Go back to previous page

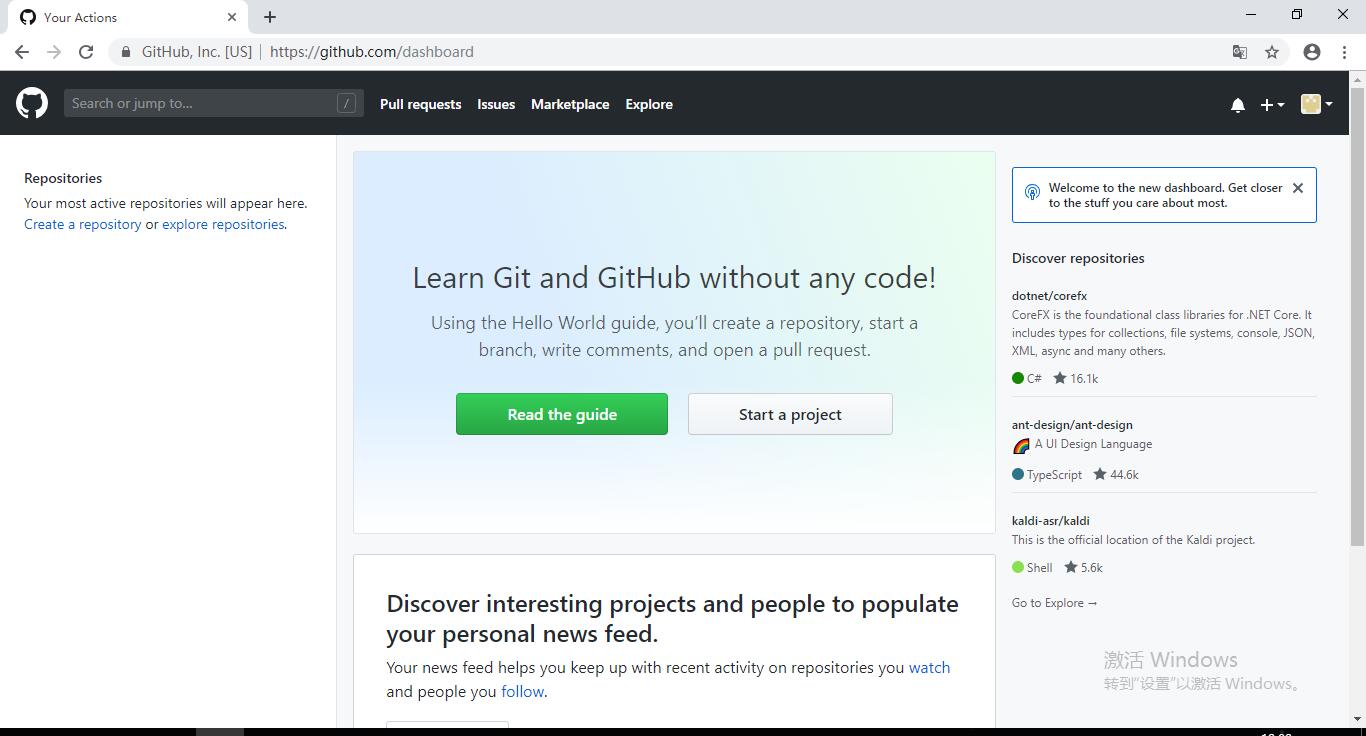tap(22, 52)
